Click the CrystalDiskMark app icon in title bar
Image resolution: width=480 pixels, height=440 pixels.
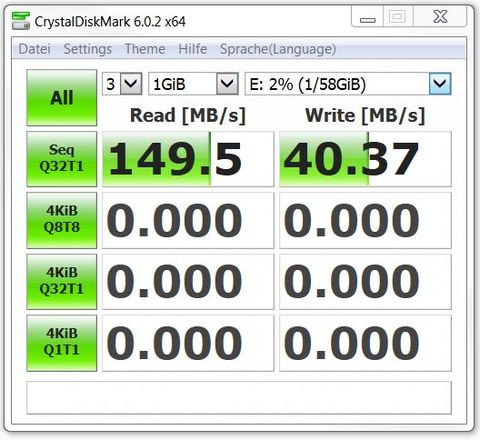coord(20,21)
